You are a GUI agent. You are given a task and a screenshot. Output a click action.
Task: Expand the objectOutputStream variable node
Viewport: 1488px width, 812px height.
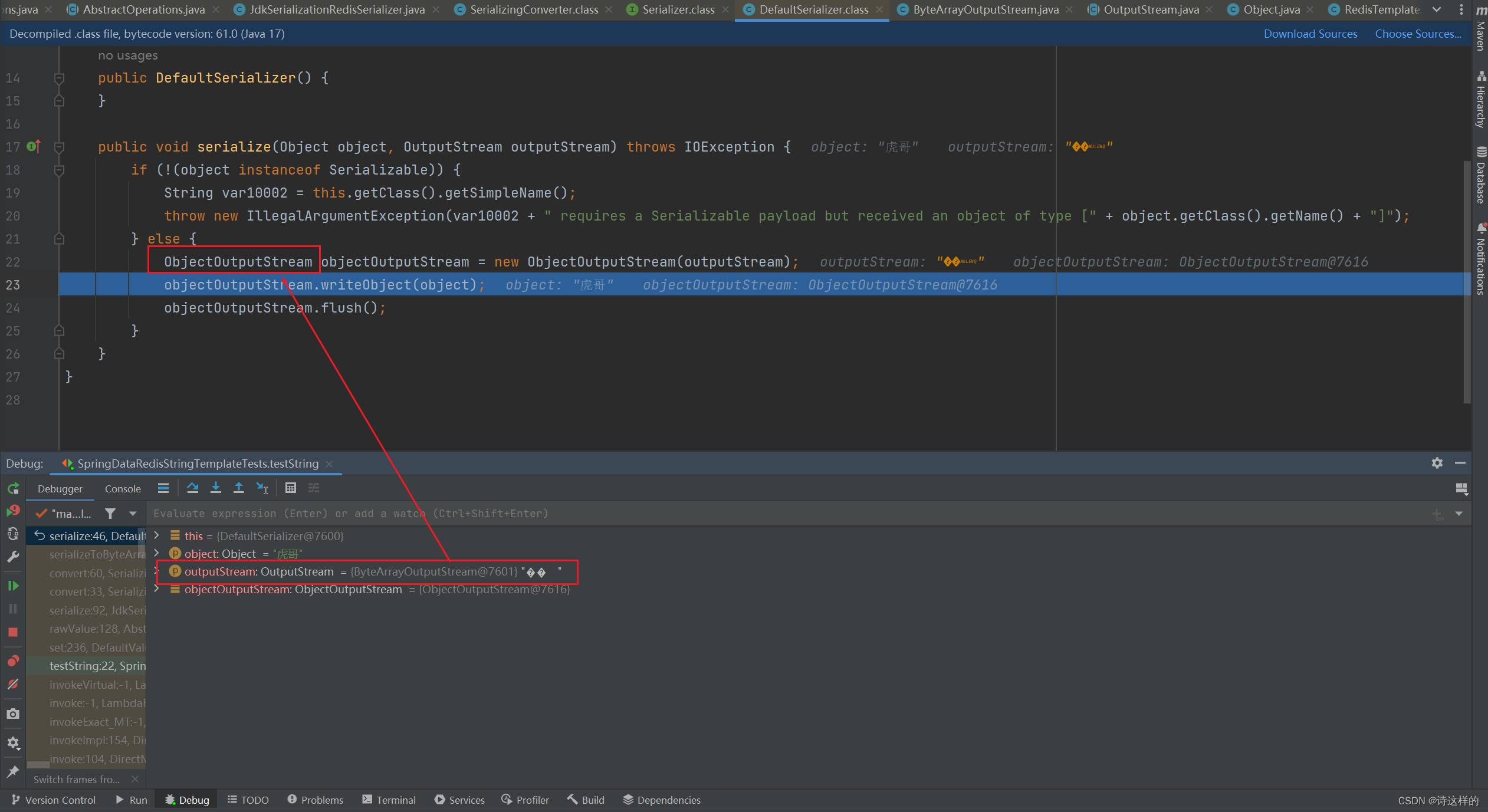(157, 589)
